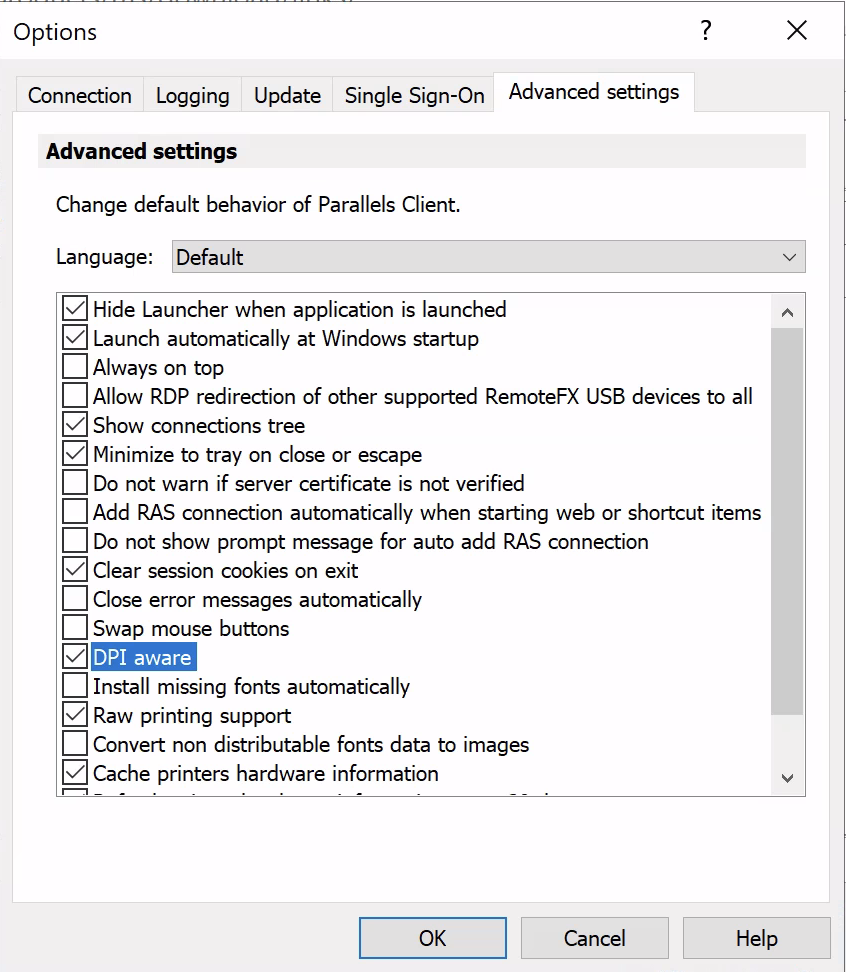The image size is (846, 972).
Task: Enable Install missing fonts automatically
Action: 75,686
